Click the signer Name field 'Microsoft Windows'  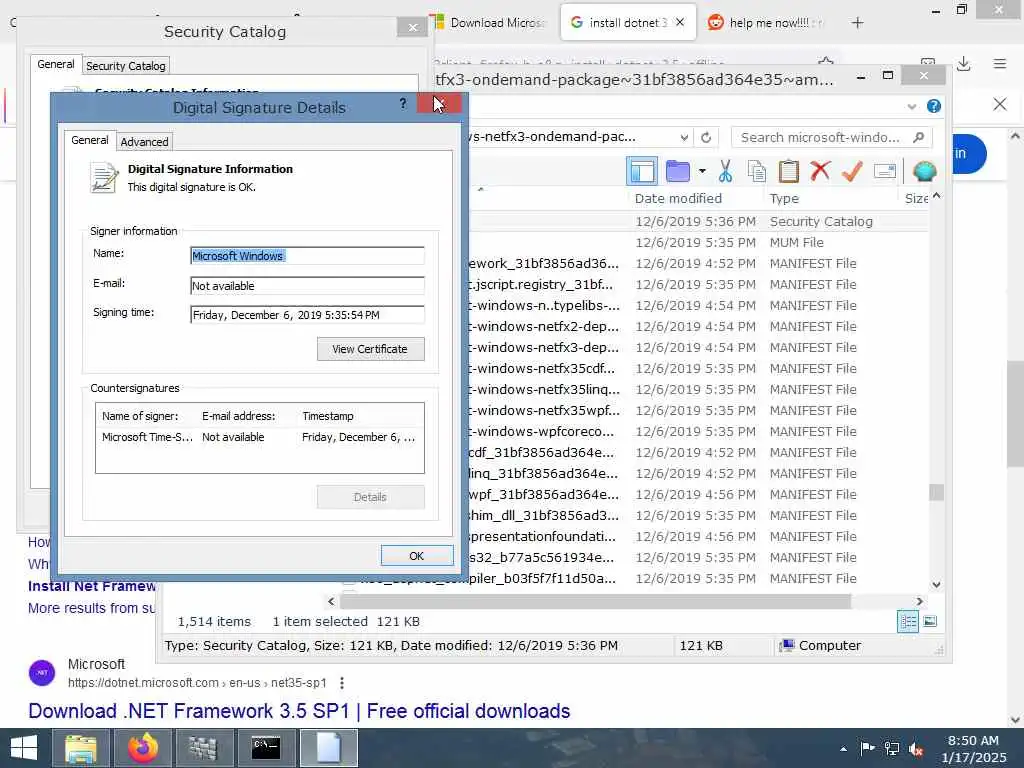(307, 256)
